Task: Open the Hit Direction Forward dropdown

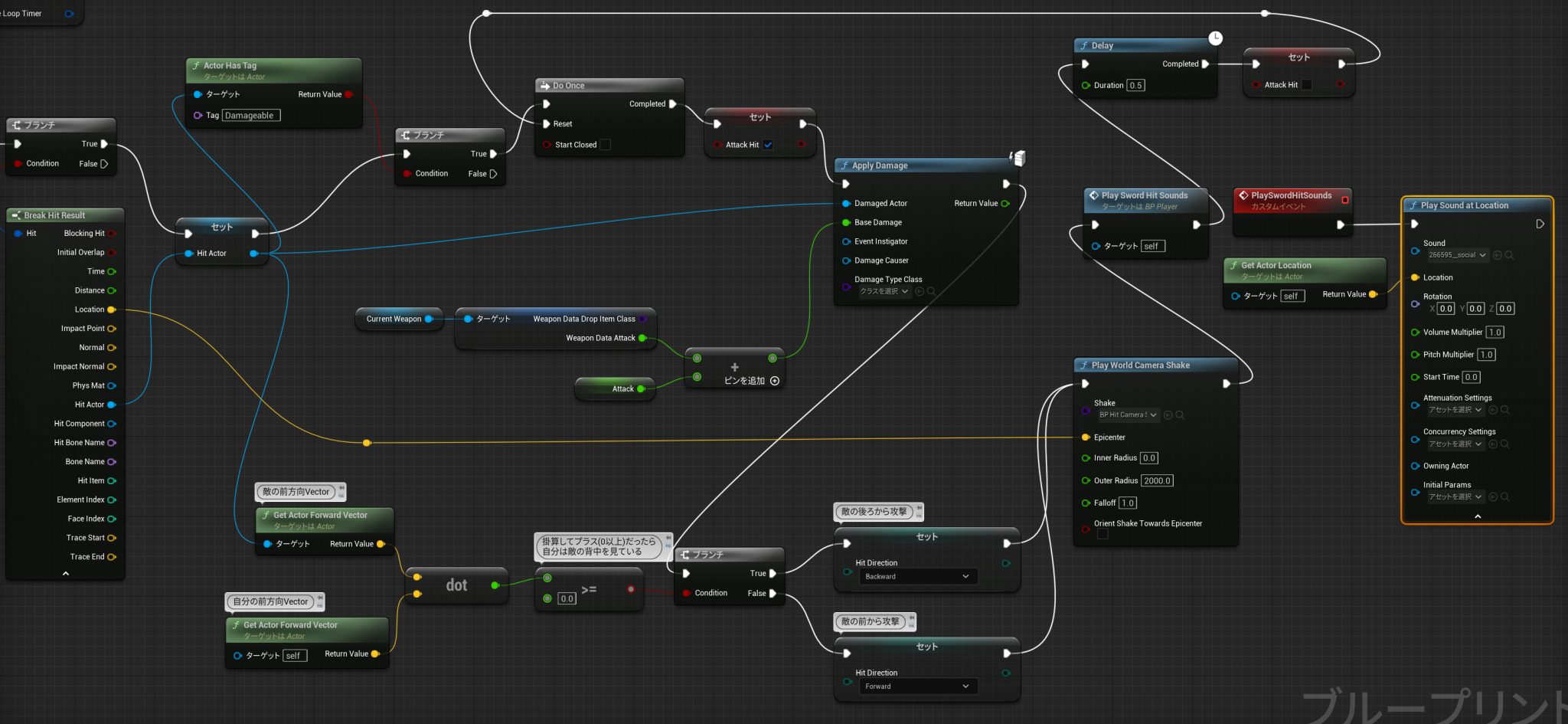Action: [916, 686]
